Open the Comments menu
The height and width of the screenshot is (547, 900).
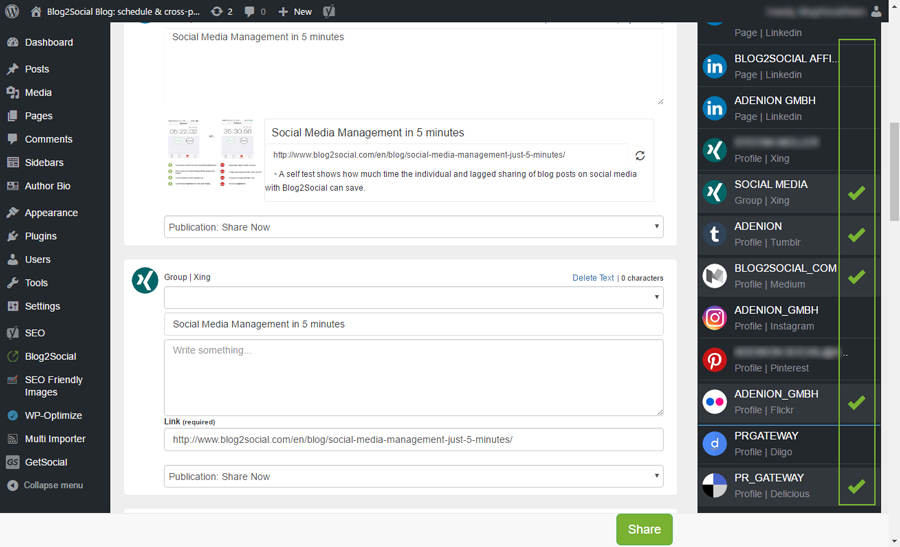(48, 139)
